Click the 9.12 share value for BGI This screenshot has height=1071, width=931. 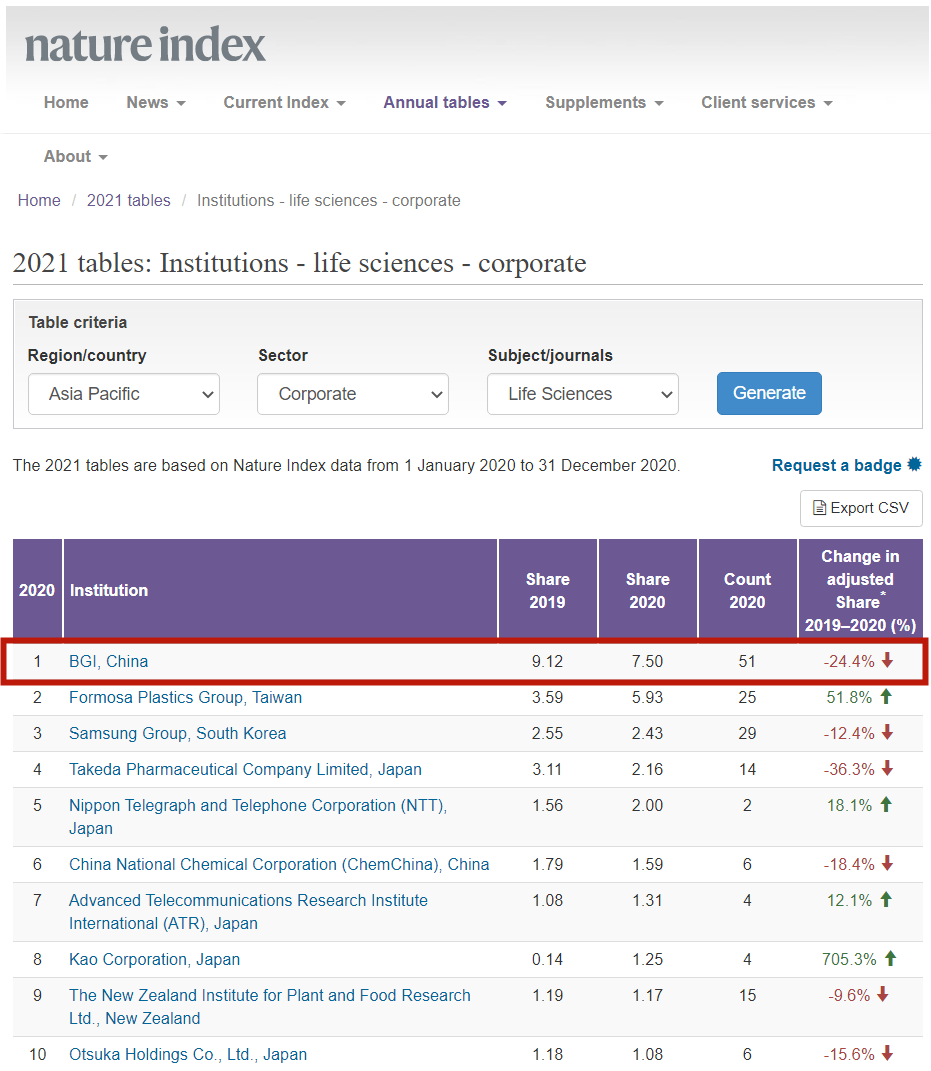pos(548,661)
